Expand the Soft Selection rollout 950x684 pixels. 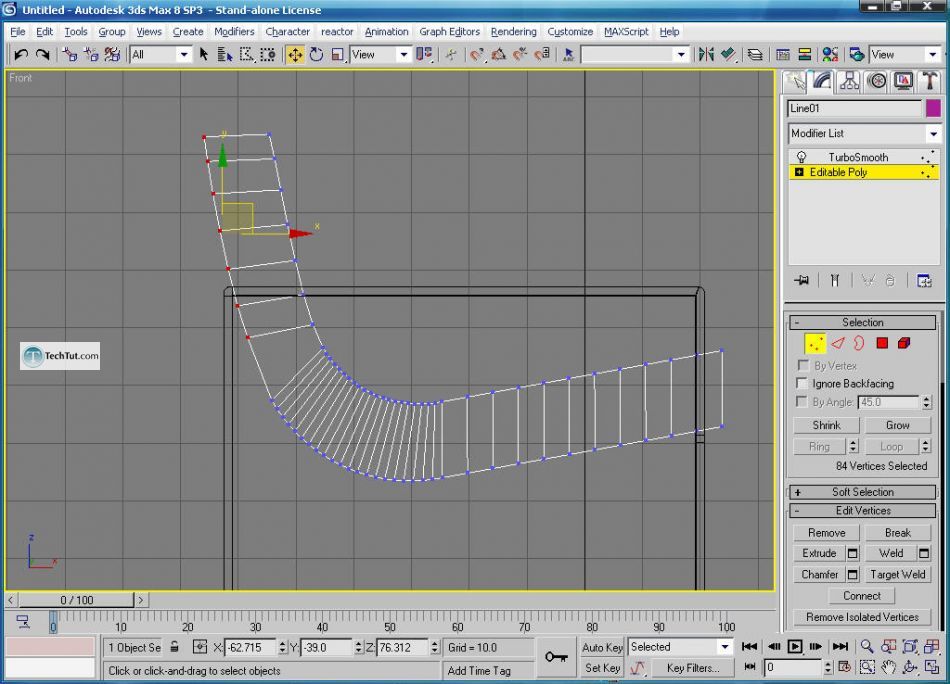coord(862,492)
